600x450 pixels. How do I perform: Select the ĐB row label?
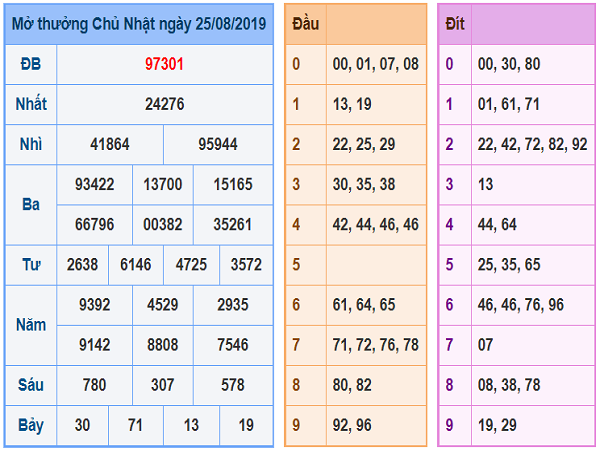tap(31, 64)
